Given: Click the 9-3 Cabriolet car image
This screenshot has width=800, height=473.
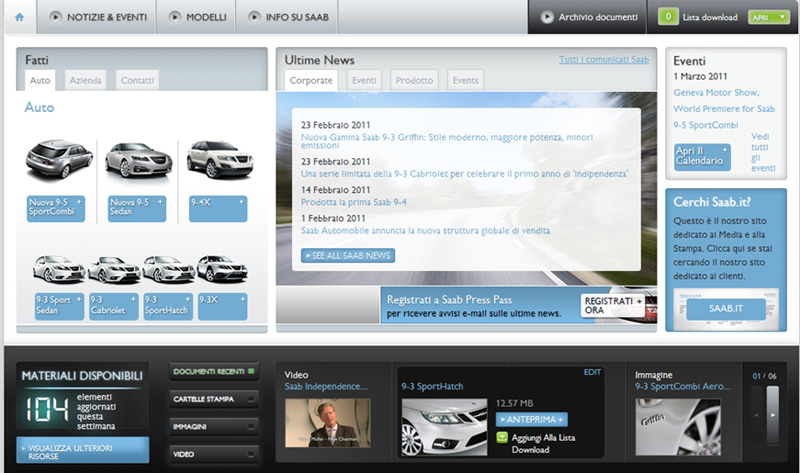Looking at the screenshot, I should tap(114, 269).
